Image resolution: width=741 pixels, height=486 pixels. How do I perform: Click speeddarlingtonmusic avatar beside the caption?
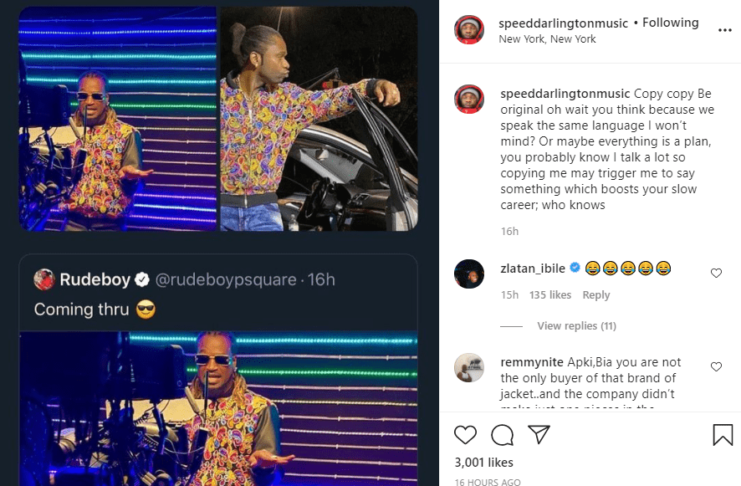(469, 99)
